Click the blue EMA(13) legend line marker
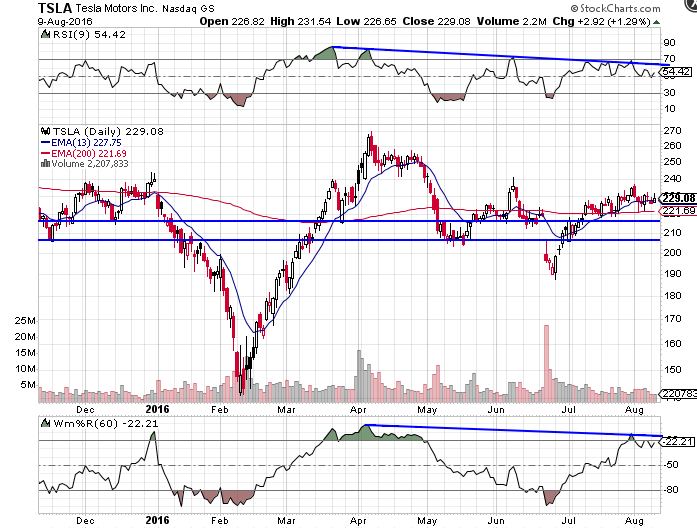The height and width of the screenshot is (529, 697). 45,143
